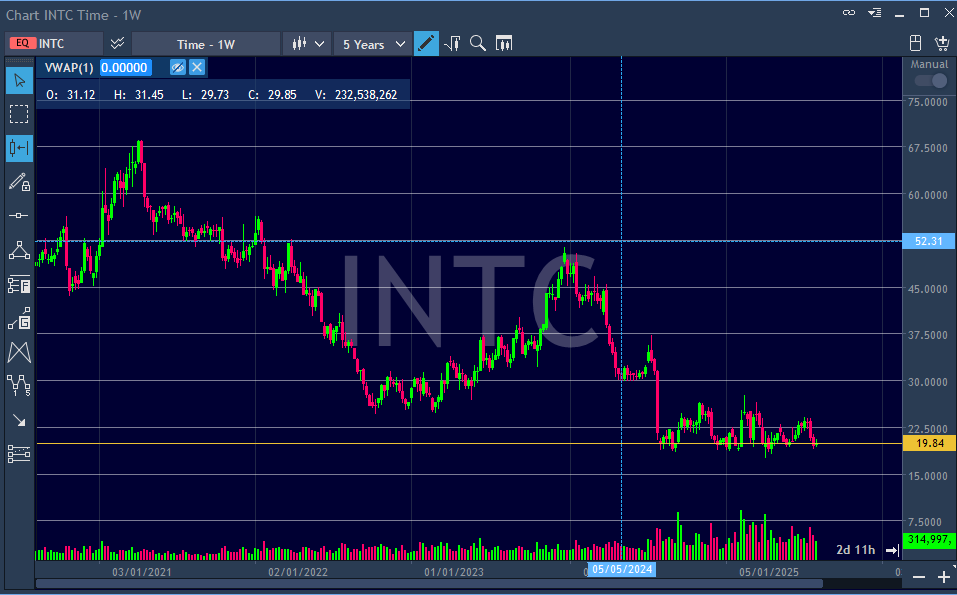
Task: Click the close value C: 29.85
Action: point(272,95)
